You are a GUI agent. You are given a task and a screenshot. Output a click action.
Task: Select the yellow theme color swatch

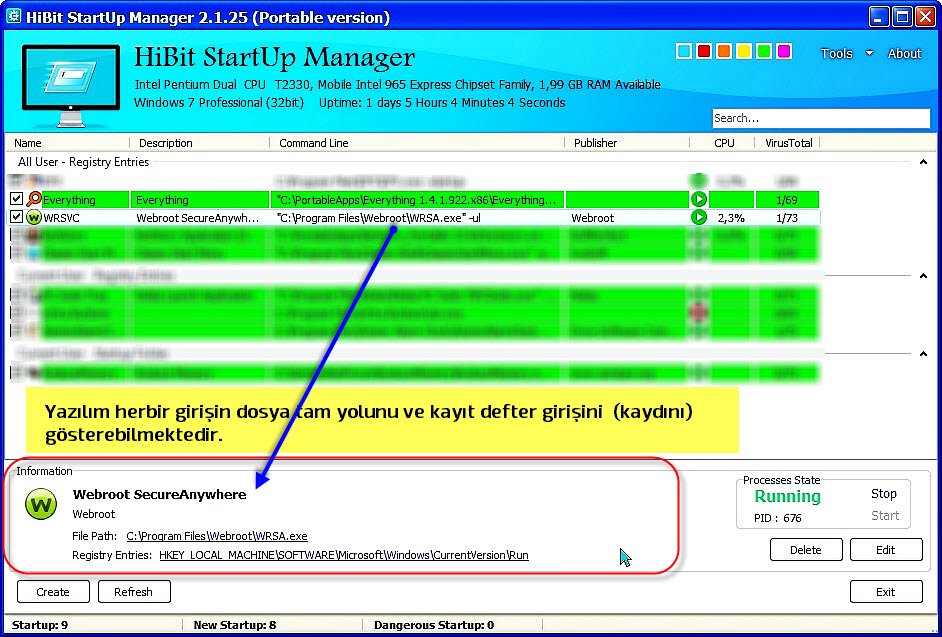[744, 51]
